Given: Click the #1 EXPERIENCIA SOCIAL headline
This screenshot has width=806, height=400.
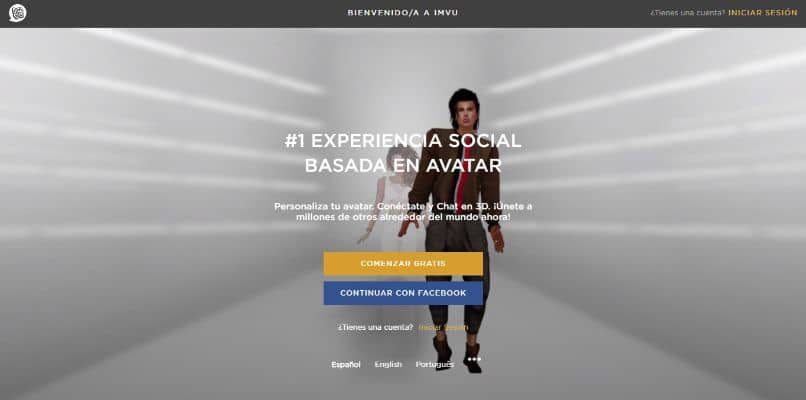Looking at the screenshot, I should pos(403,141).
